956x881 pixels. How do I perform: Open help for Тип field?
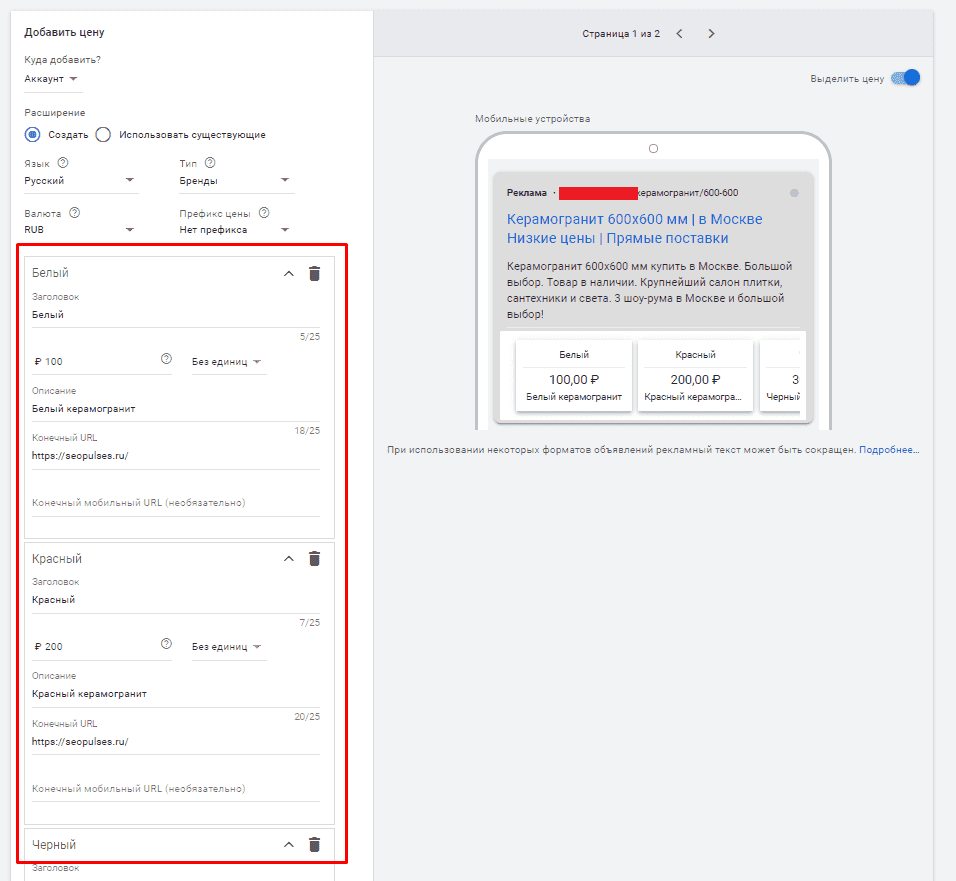(x=210, y=163)
